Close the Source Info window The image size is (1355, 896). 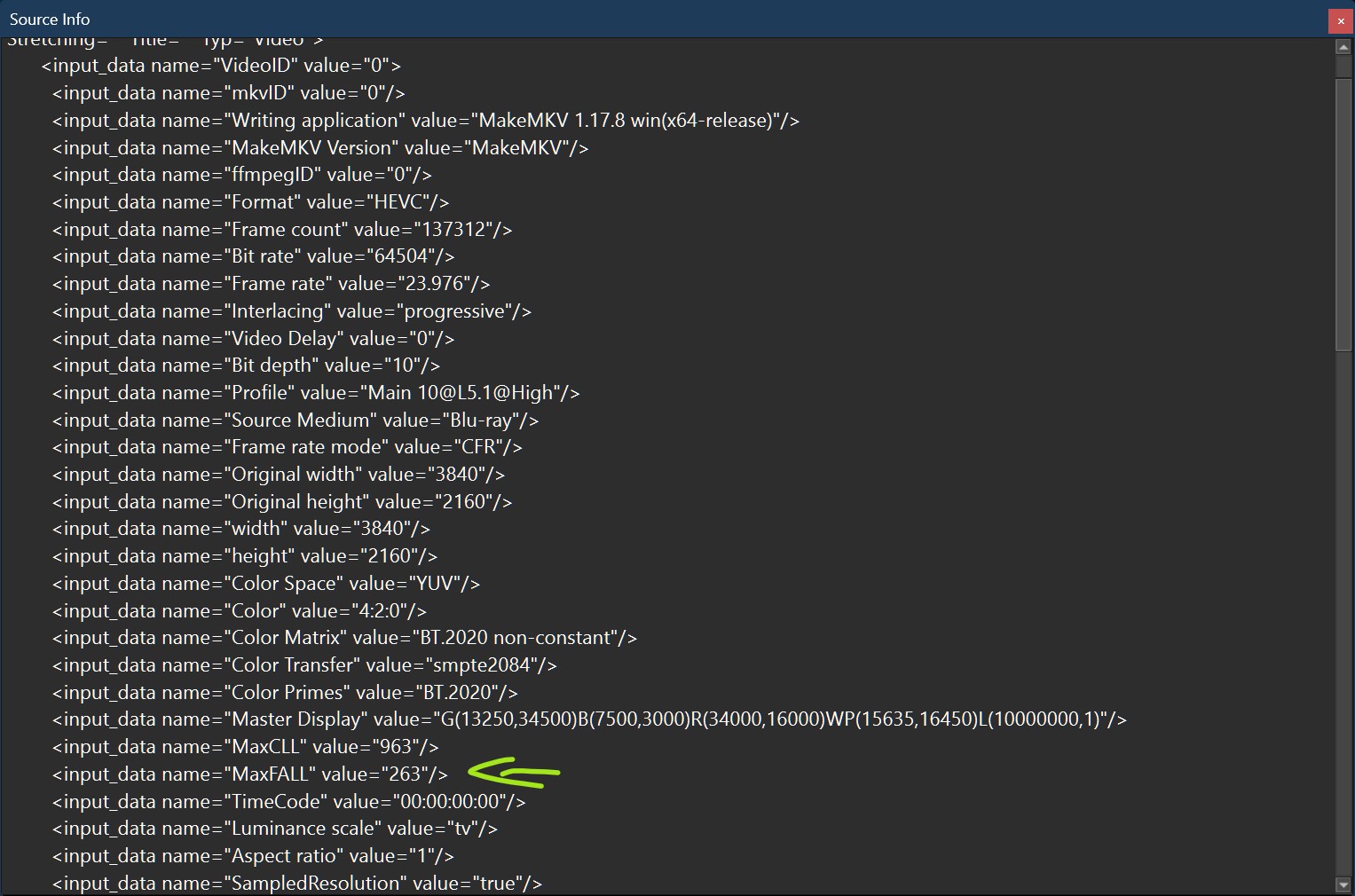1341,21
